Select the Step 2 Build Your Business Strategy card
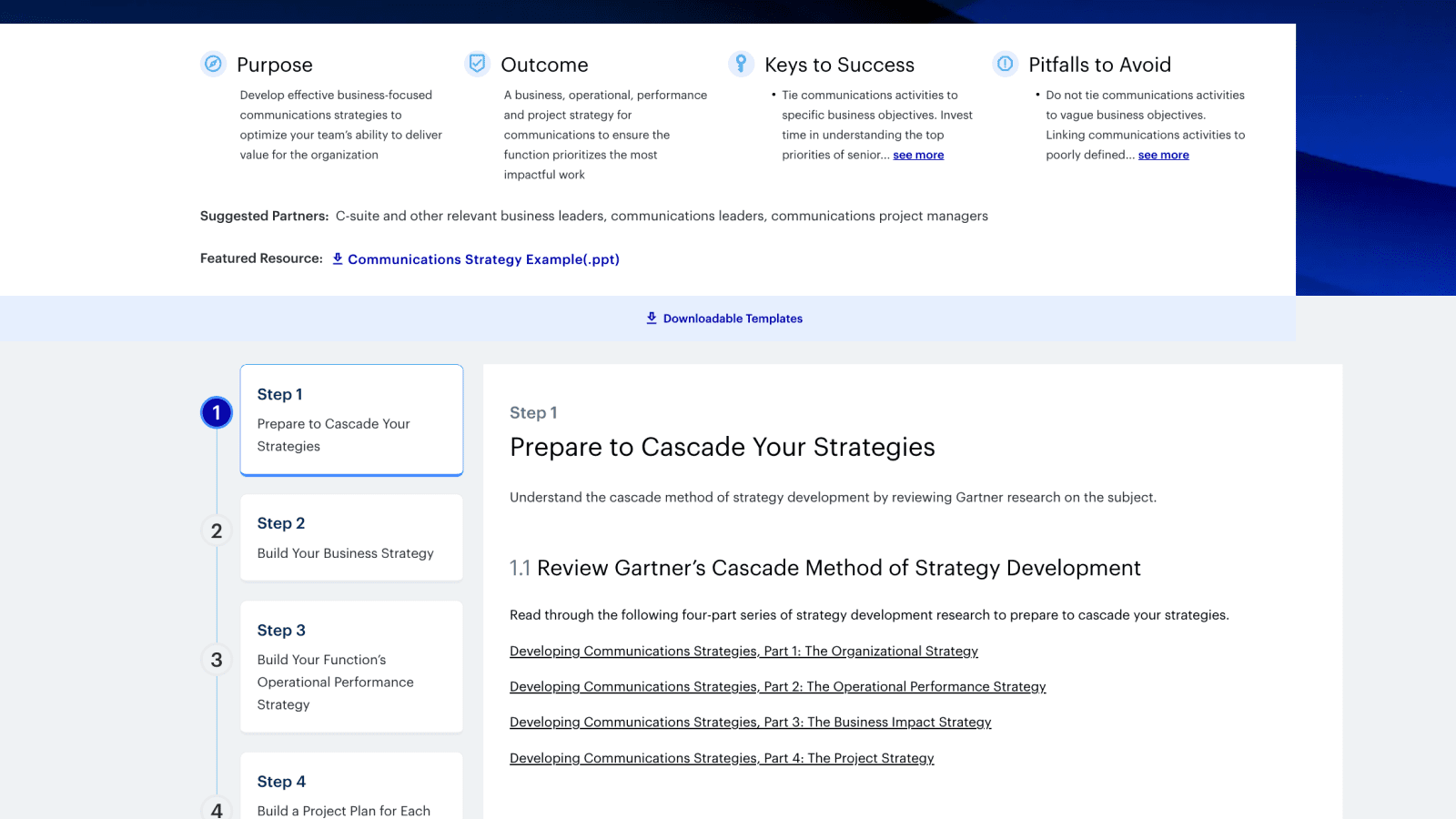This screenshot has width=1456, height=819. pyautogui.click(x=351, y=537)
